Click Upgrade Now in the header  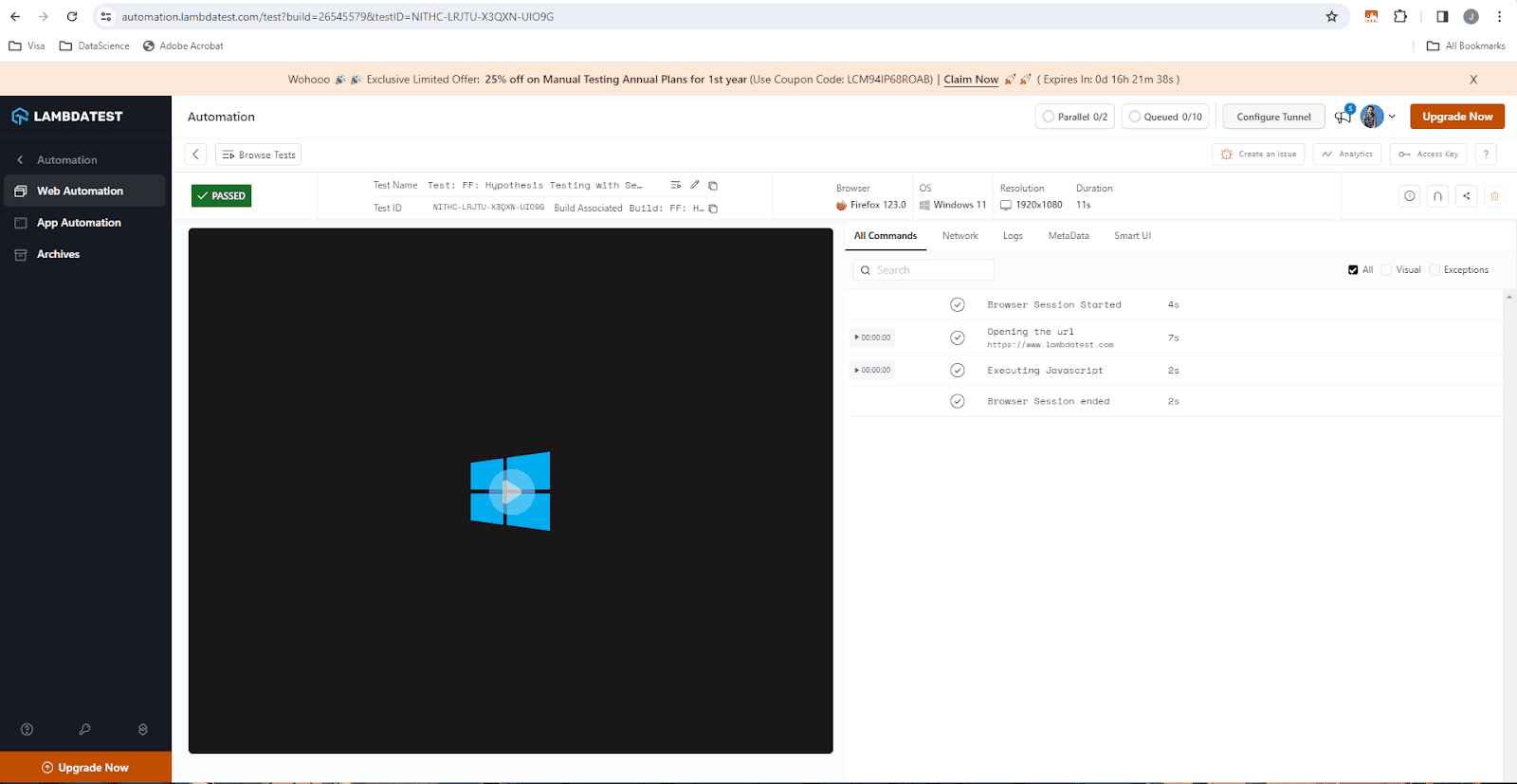(x=1457, y=117)
